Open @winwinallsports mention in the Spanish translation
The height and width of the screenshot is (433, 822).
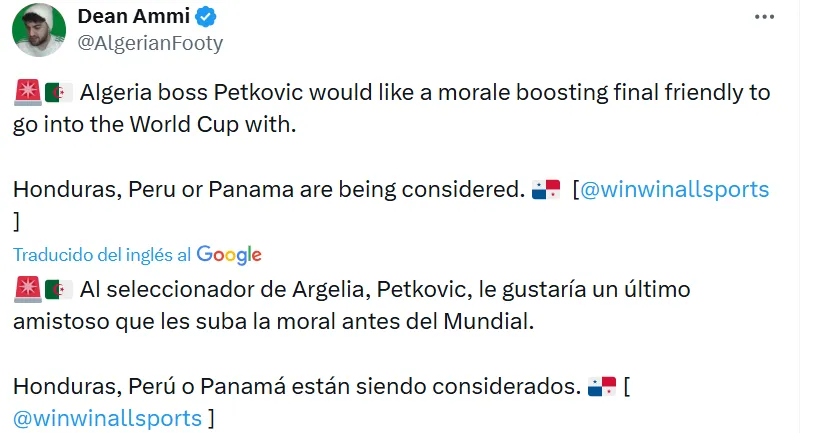(x=108, y=417)
